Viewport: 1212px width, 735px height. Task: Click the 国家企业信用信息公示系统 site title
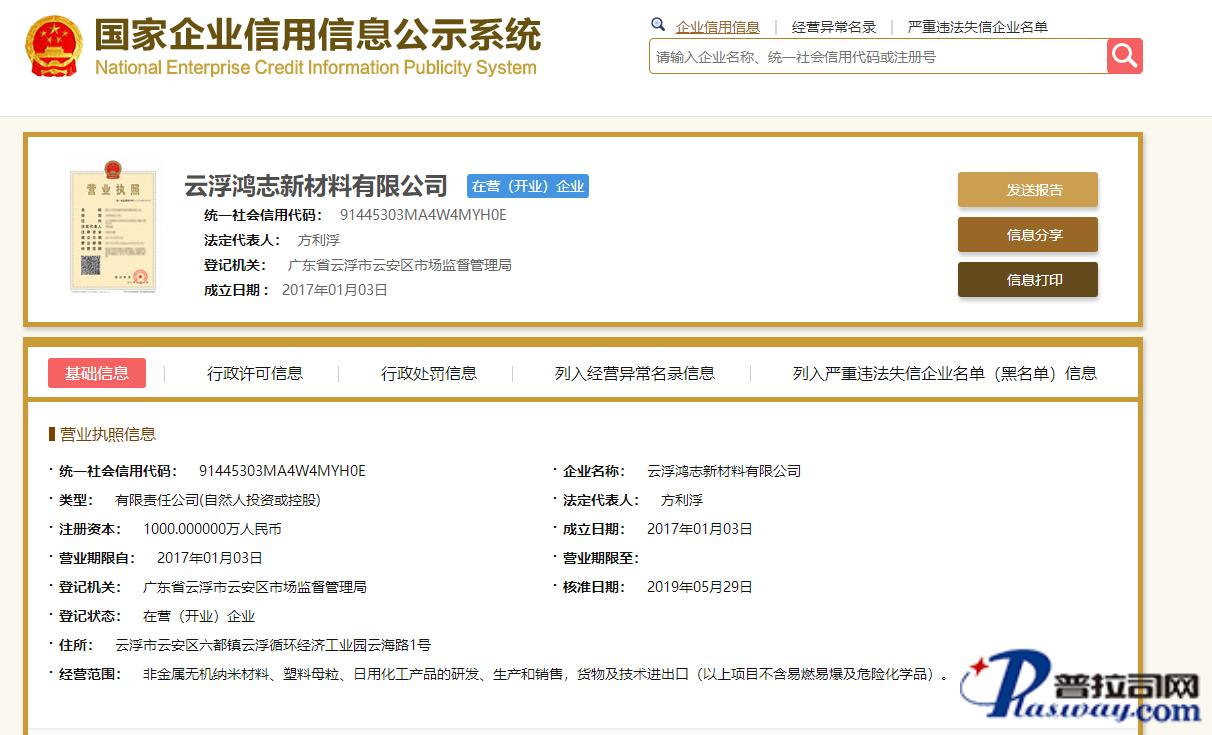317,36
